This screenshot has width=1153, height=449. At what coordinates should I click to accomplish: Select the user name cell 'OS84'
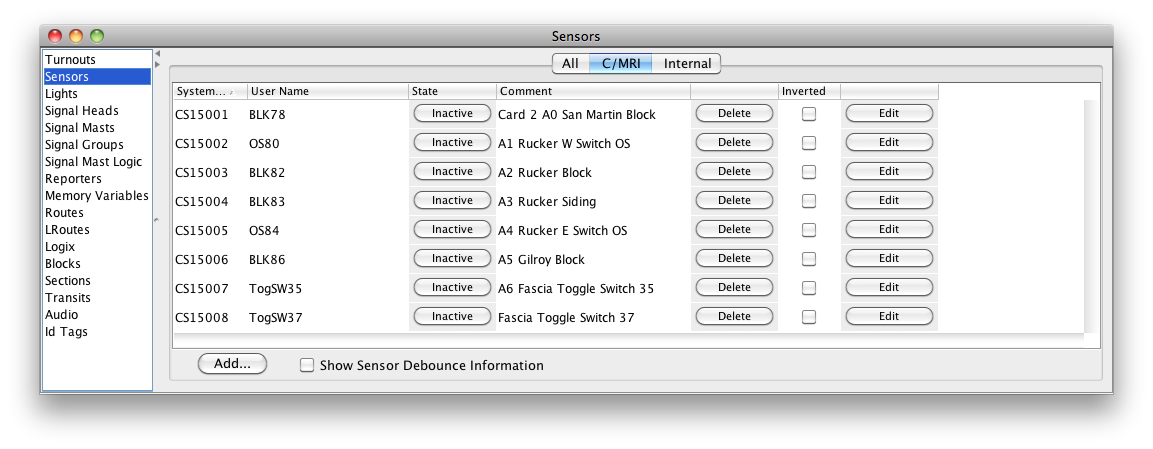[328, 231]
